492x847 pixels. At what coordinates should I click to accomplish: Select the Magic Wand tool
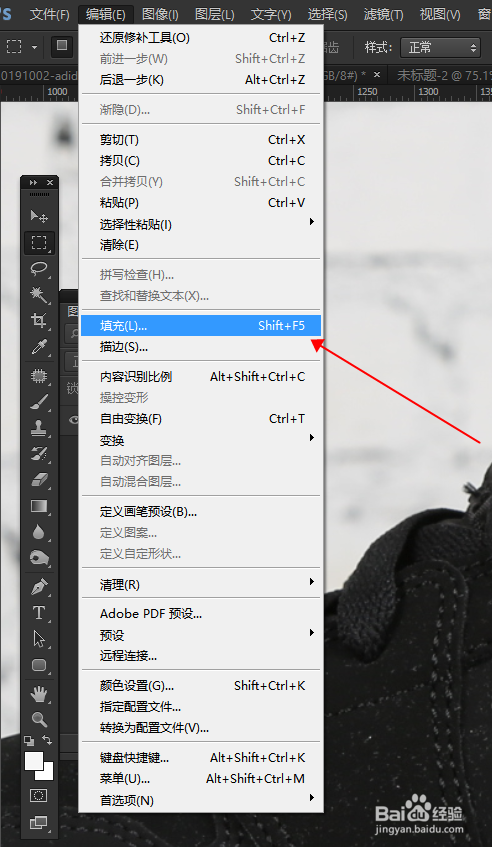pos(39,295)
